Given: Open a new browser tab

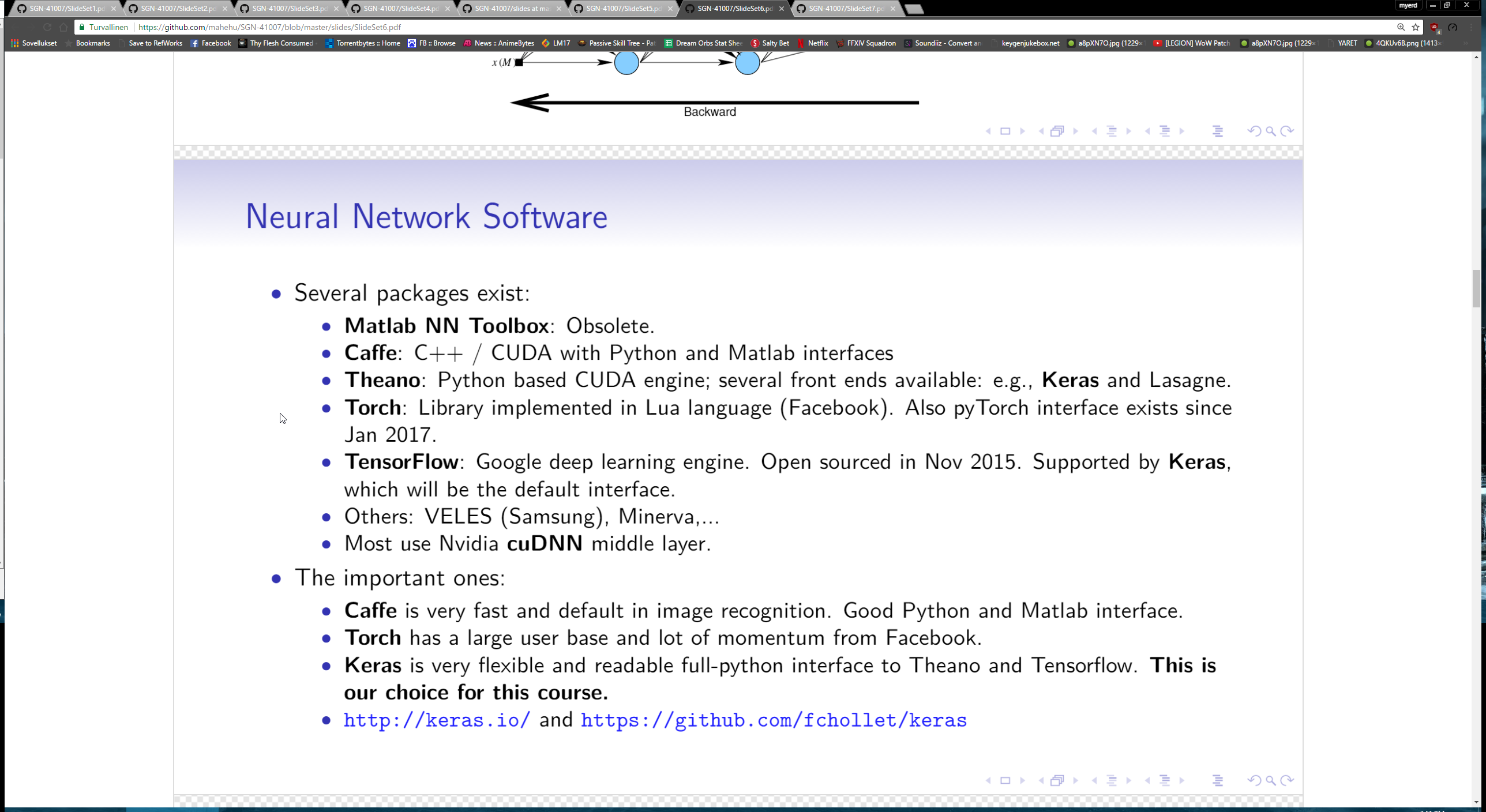Looking at the screenshot, I should 914,9.
